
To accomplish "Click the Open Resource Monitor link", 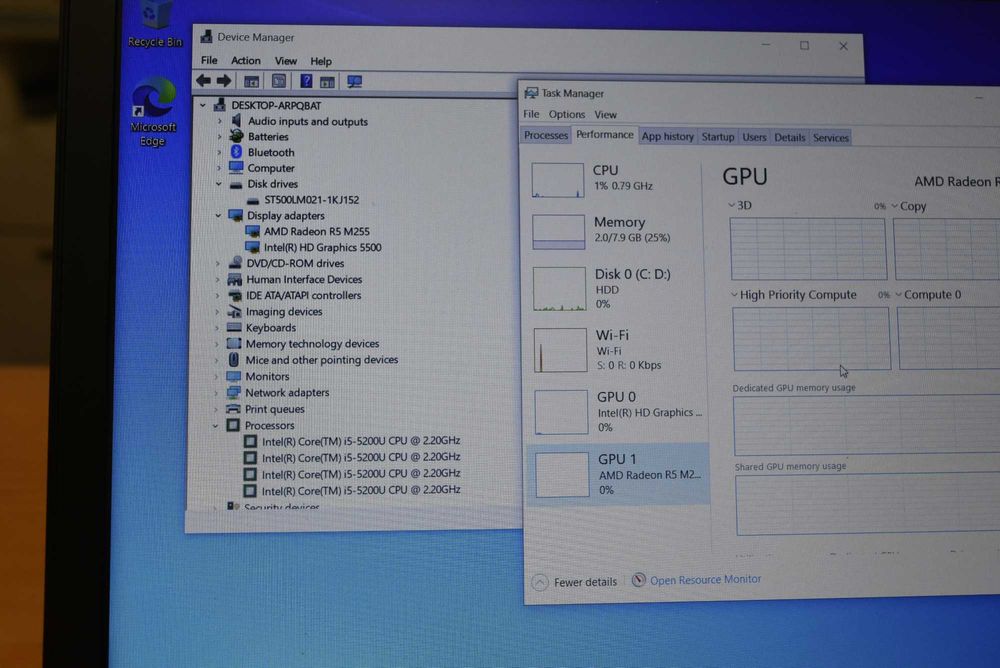I will coord(705,579).
